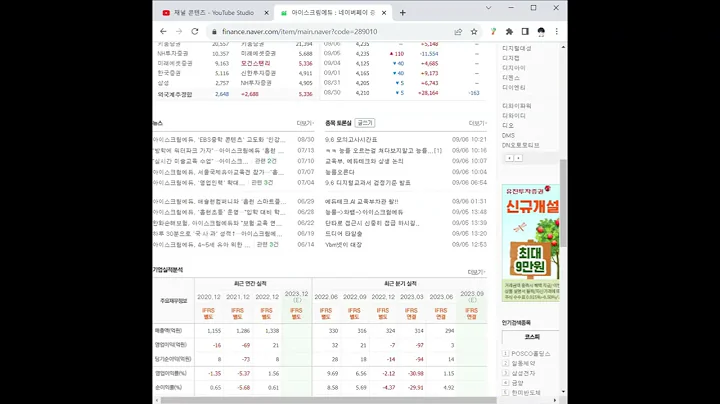This screenshot has width=720, height=404.
Task: Open 더보기 for 기업실적분석
Action: [x=476, y=272]
